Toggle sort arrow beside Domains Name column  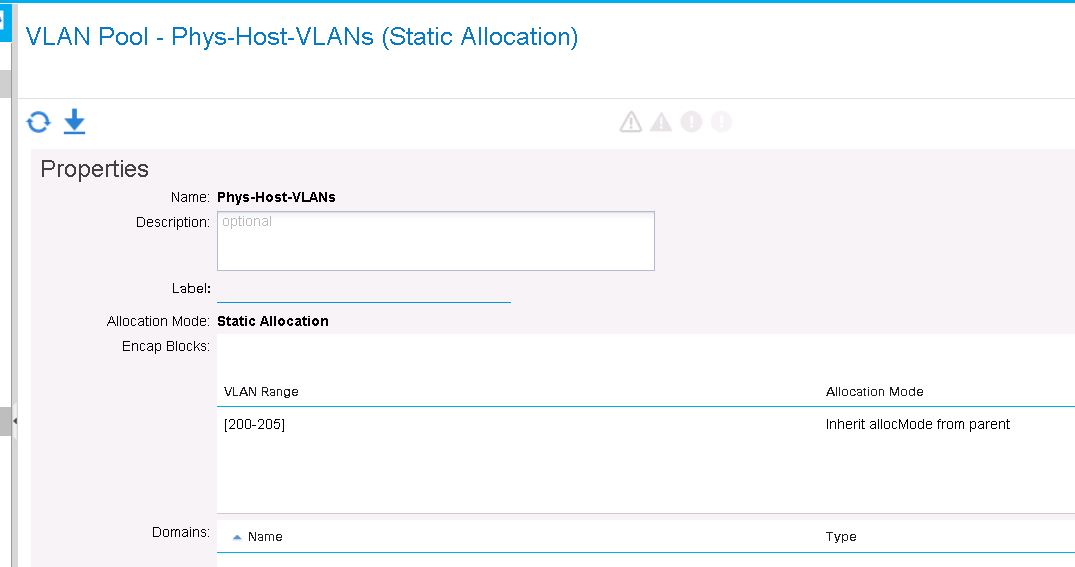(x=237, y=538)
